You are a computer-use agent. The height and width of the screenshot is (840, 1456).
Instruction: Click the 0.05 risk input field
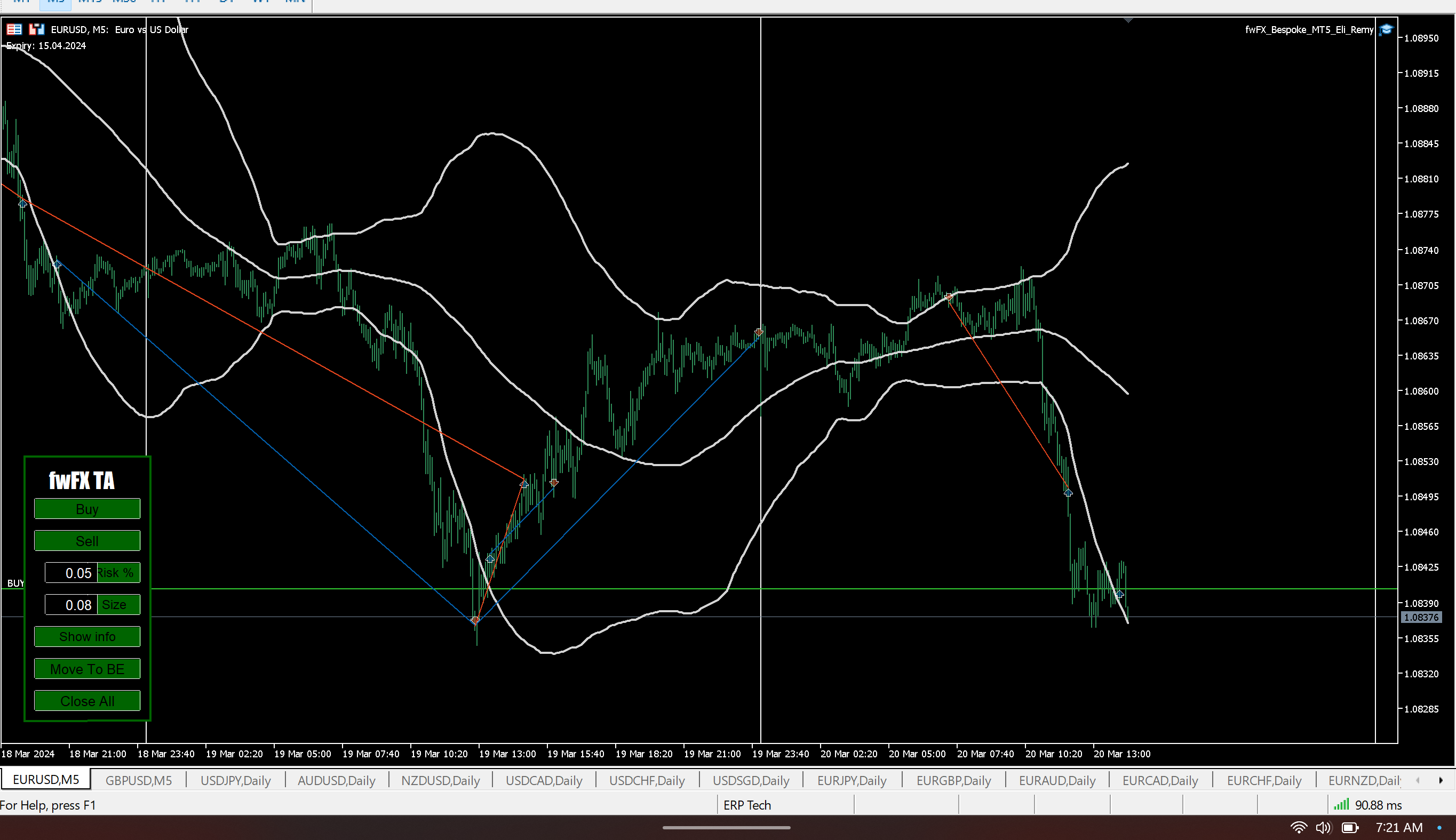coord(71,573)
